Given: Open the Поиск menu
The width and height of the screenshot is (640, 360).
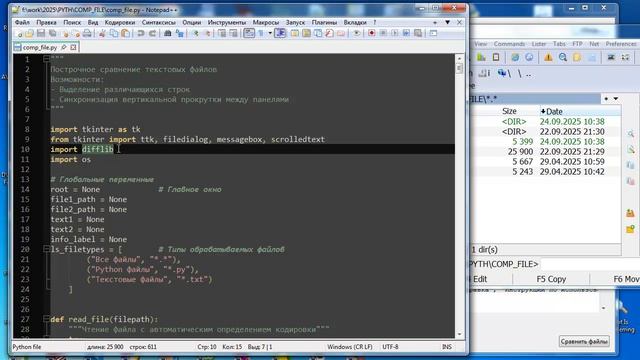Looking at the screenshot, I should 72,22.
